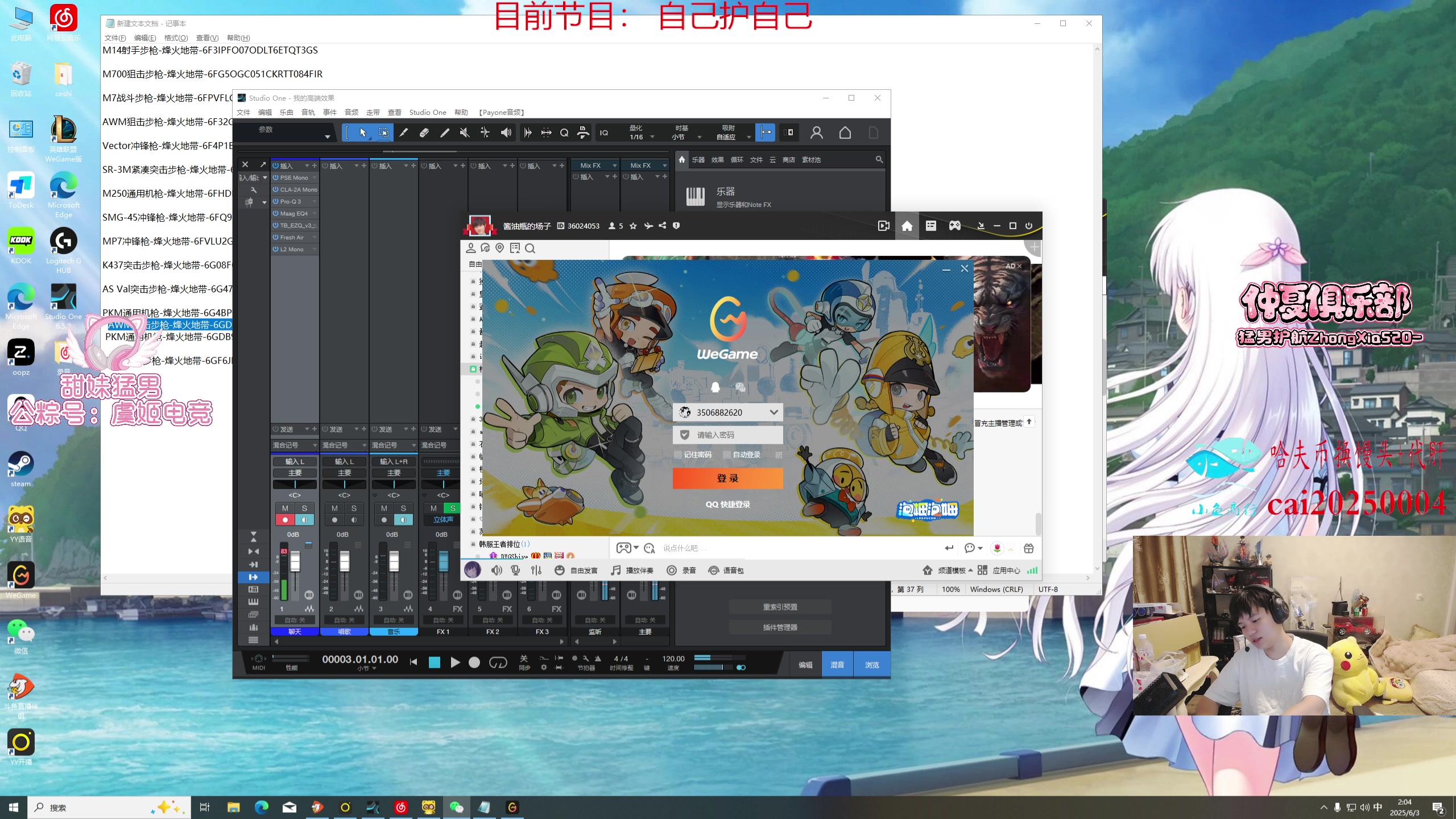
Task: Select the Bend tool in Studio One
Action: pyautogui.click(x=485, y=133)
